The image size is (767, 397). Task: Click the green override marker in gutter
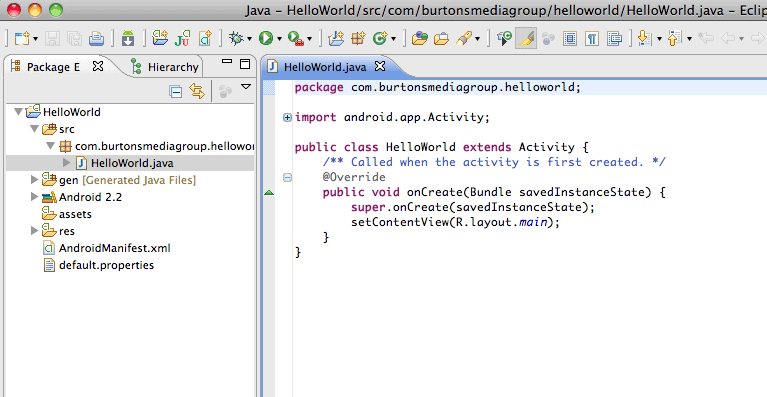pos(269,193)
